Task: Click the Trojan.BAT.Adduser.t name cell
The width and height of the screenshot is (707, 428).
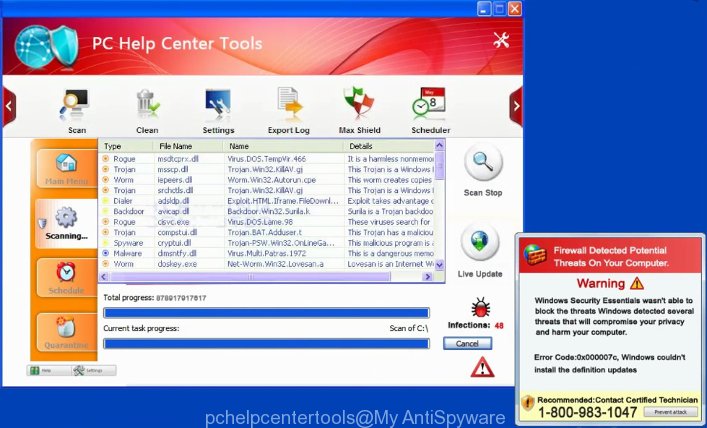Action: [x=265, y=232]
